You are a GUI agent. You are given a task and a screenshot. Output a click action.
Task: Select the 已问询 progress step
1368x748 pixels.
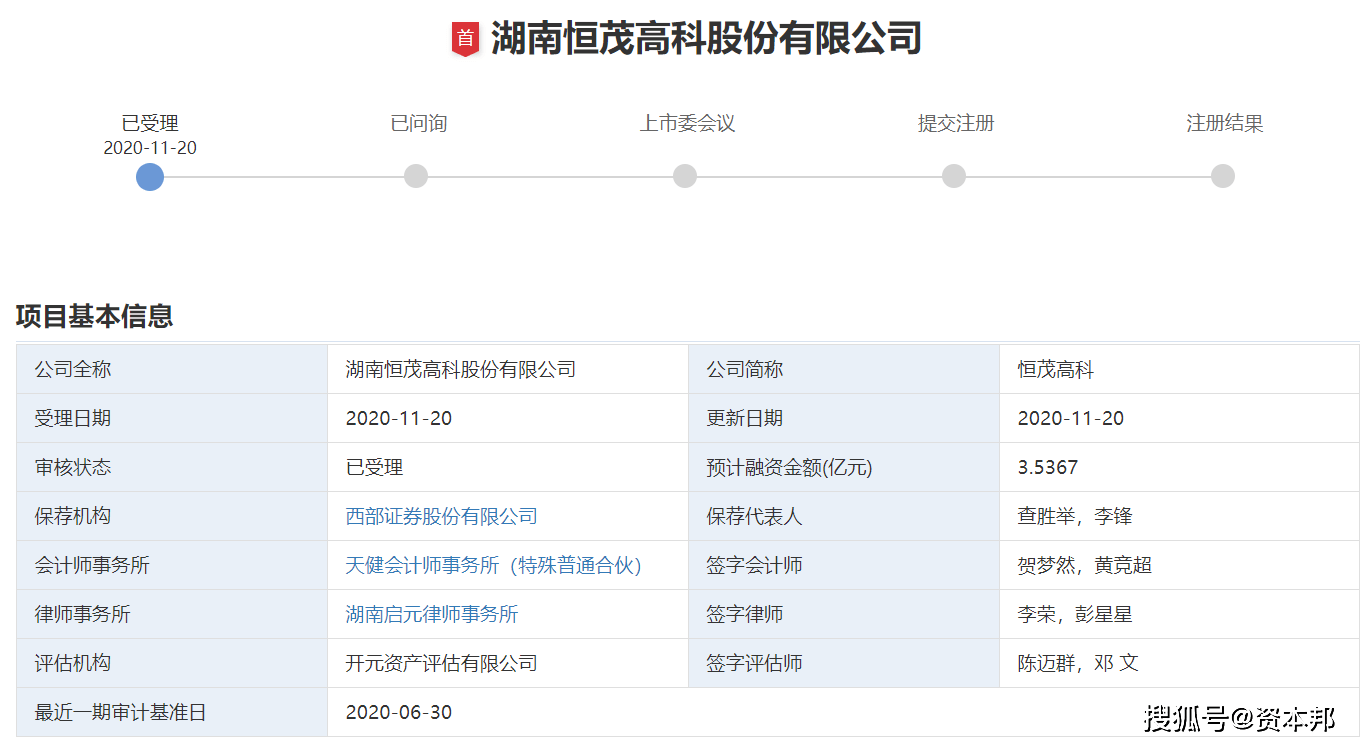(416, 123)
